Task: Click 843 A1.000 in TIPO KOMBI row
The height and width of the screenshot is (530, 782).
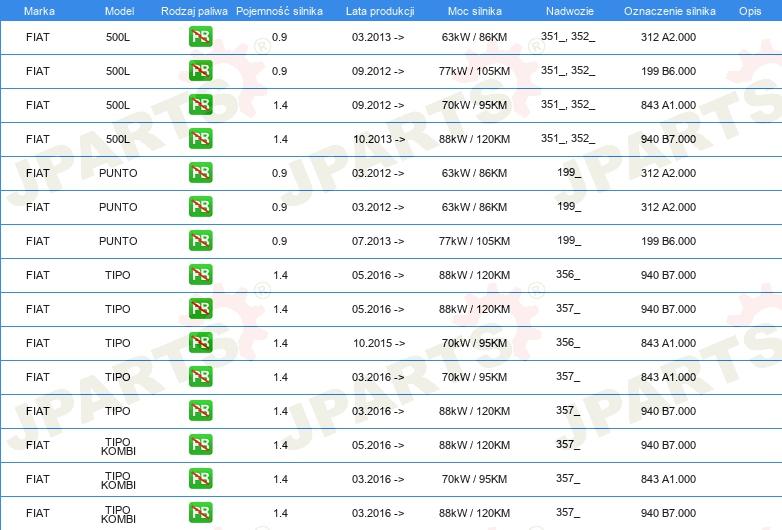Action: point(668,479)
